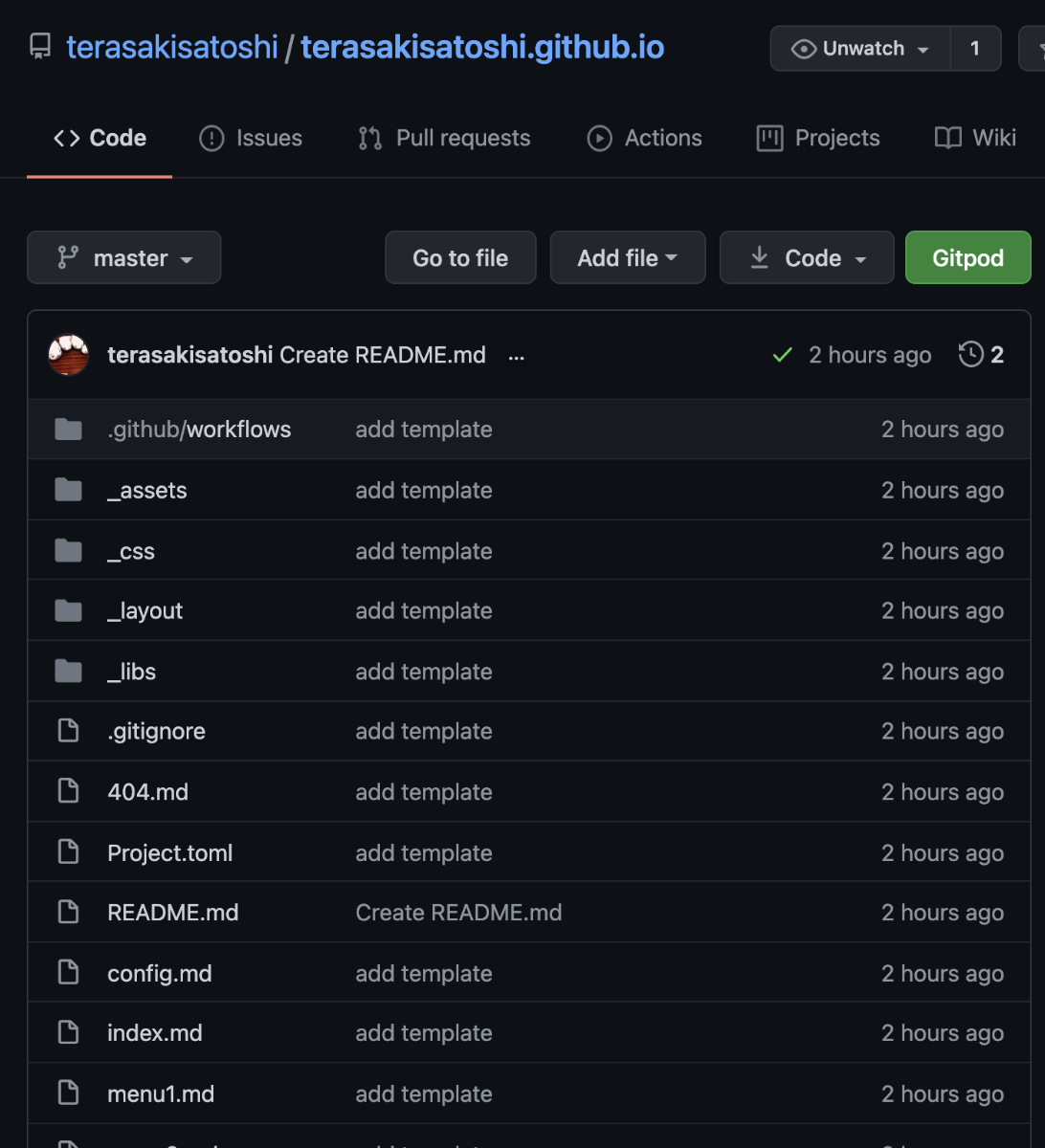Open the _assets folder
Viewport: 1045px width, 1148px height.
pos(147,491)
